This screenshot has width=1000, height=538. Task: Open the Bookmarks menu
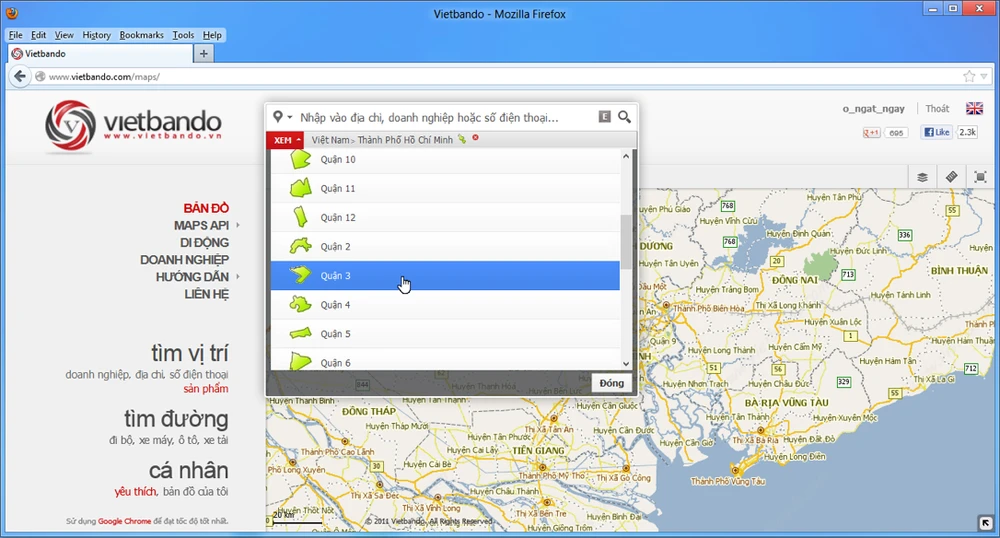coord(141,35)
